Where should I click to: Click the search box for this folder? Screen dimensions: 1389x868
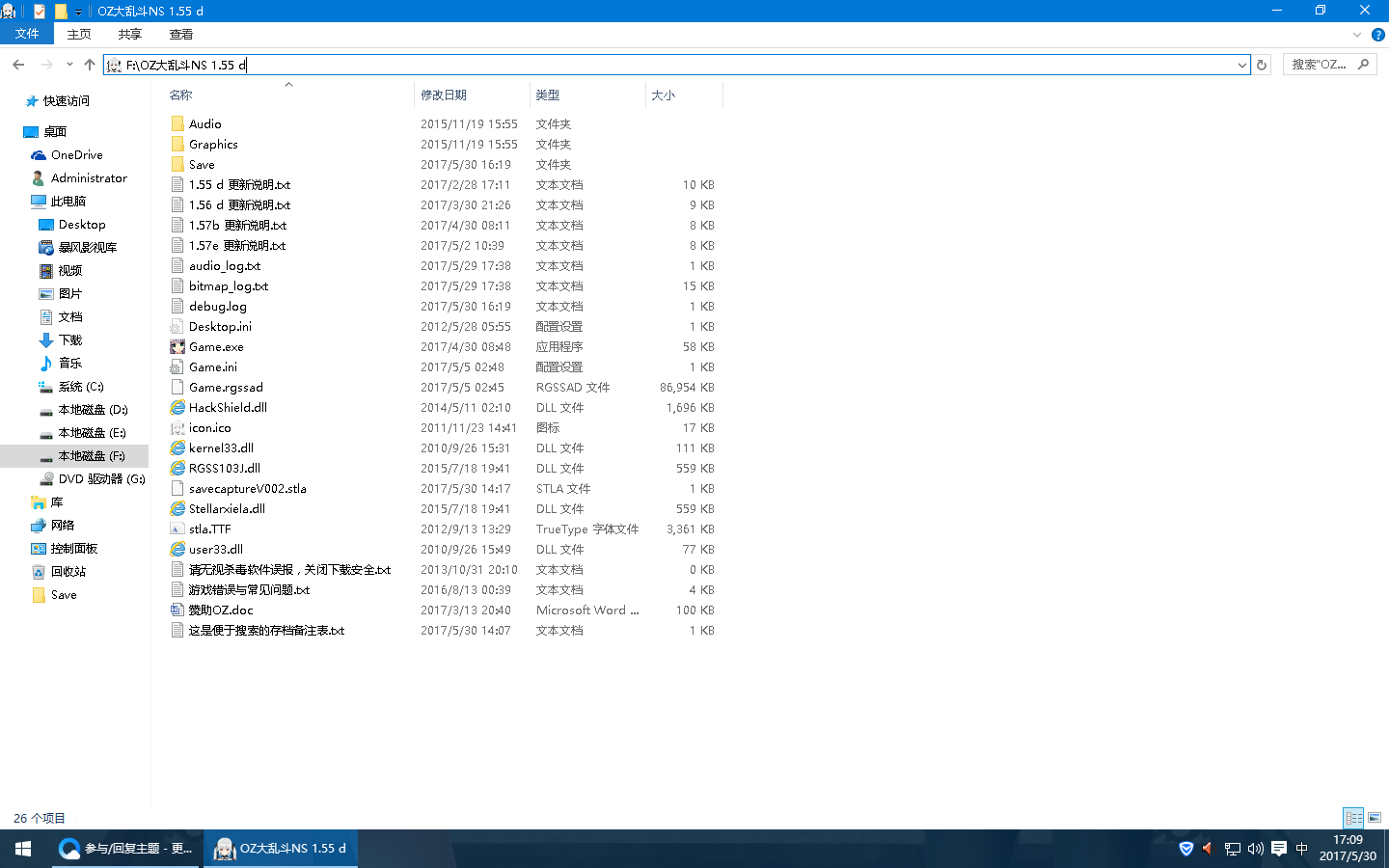(1329, 65)
